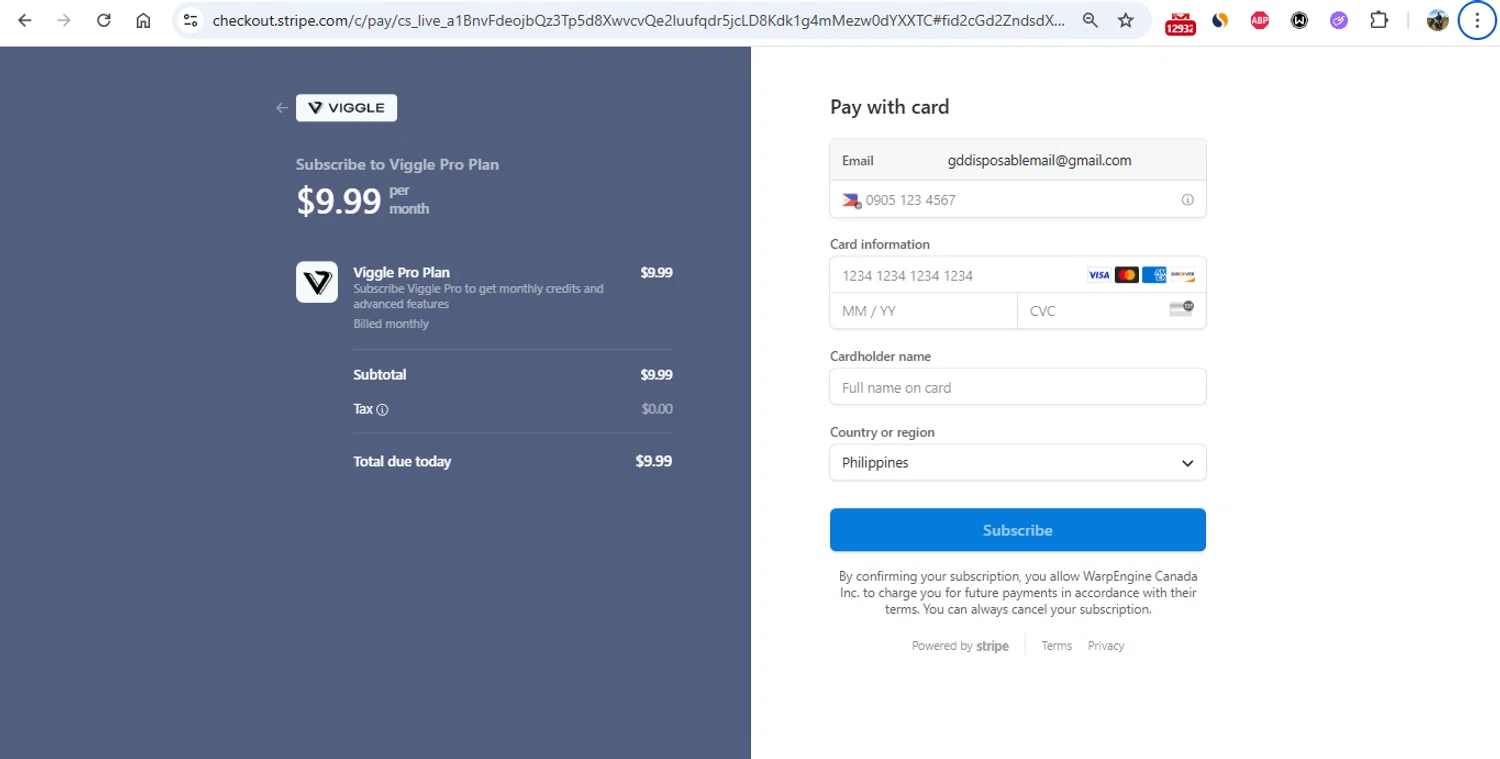1500x759 pixels.
Task: Return to Viggle with the back arrow
Action: coord(282,108)
